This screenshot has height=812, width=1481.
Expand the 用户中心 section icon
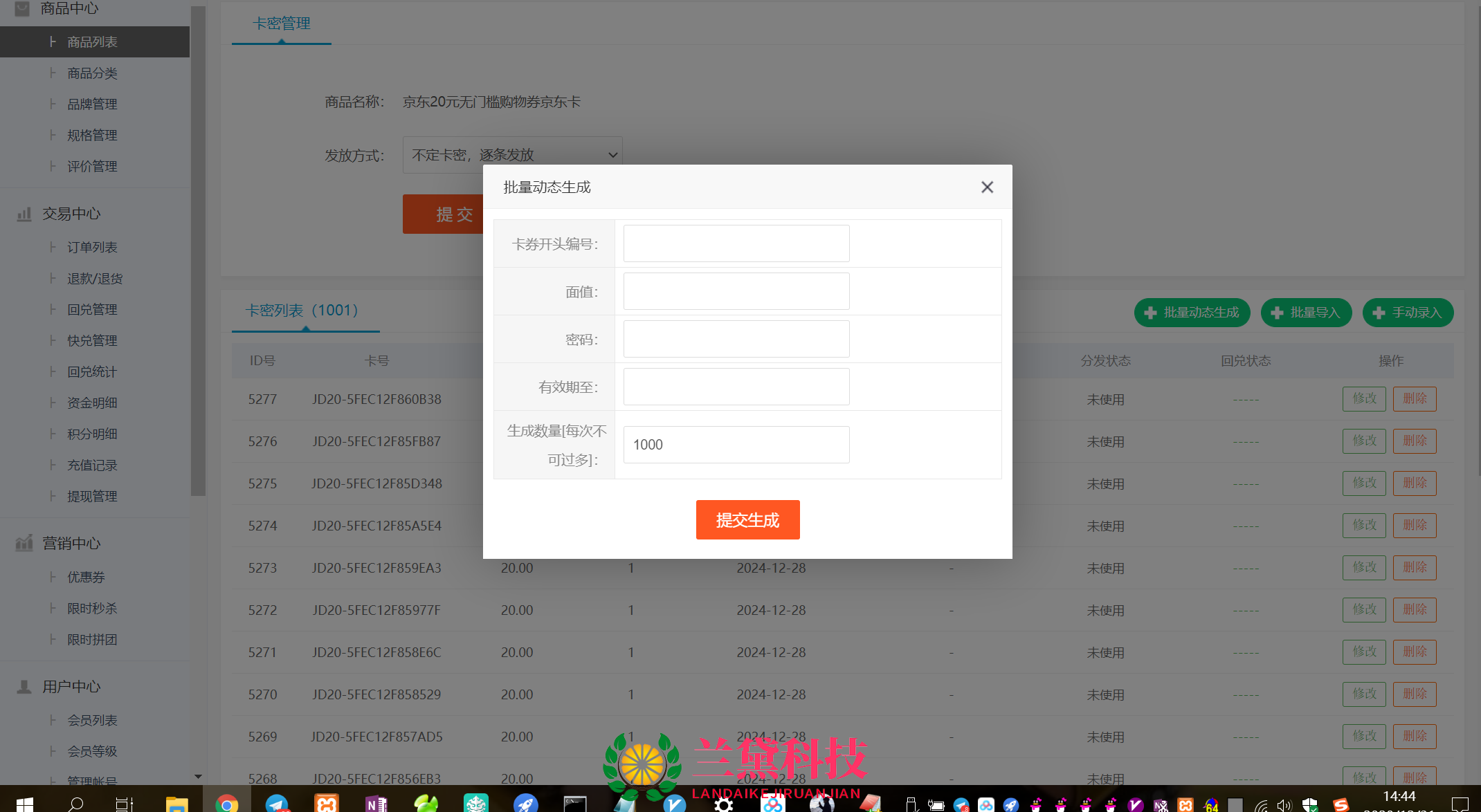[24, 687]
